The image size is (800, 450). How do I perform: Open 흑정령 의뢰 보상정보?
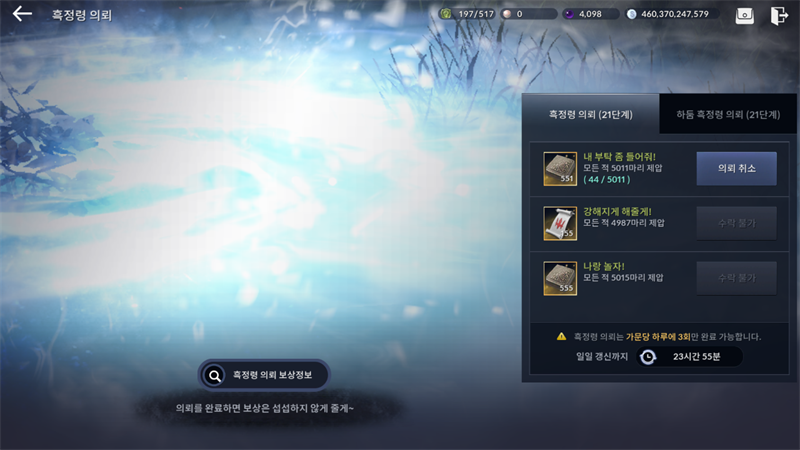coord(264,375)
